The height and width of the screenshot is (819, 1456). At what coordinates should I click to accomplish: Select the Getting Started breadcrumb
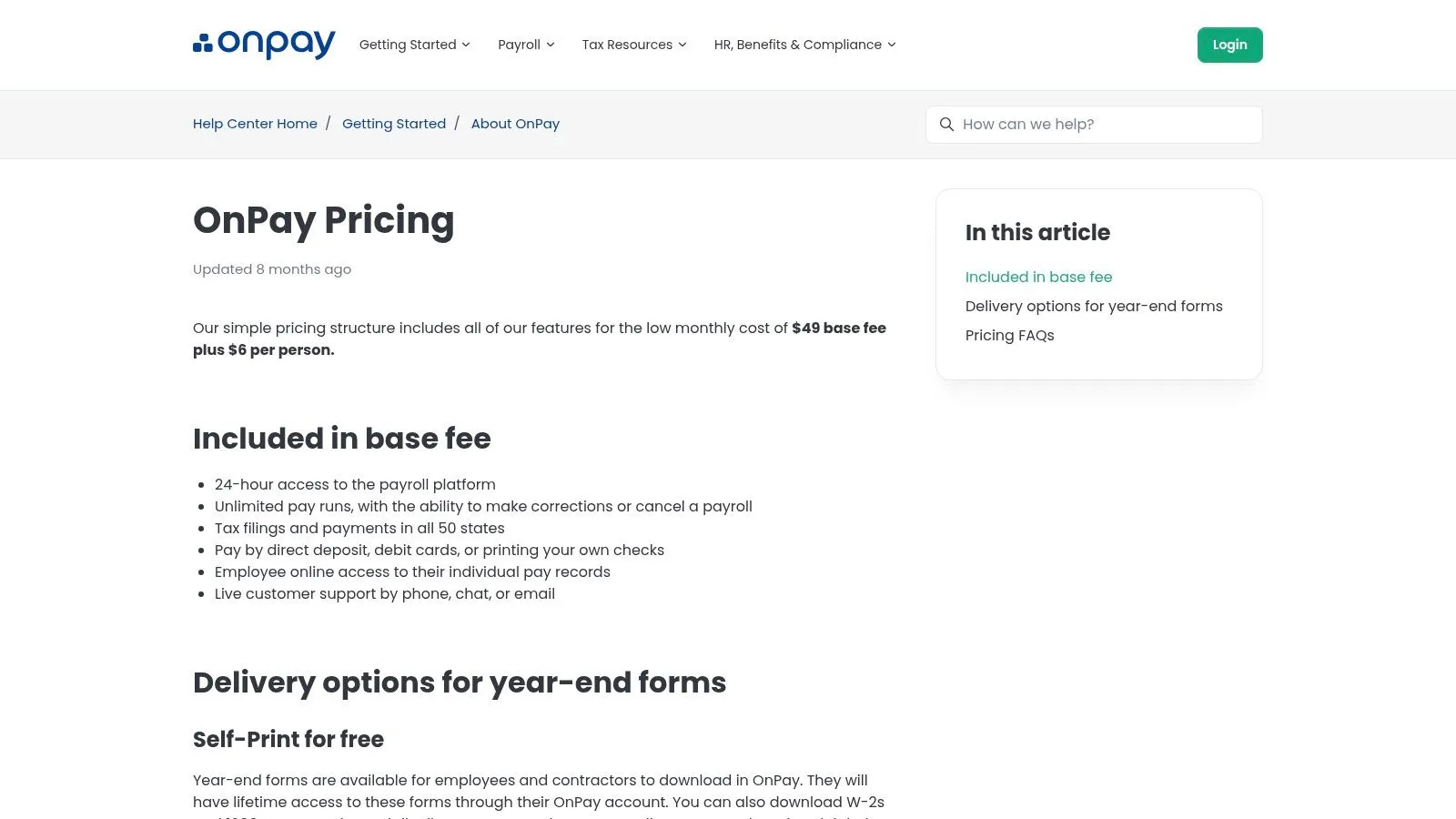(394, 124)
